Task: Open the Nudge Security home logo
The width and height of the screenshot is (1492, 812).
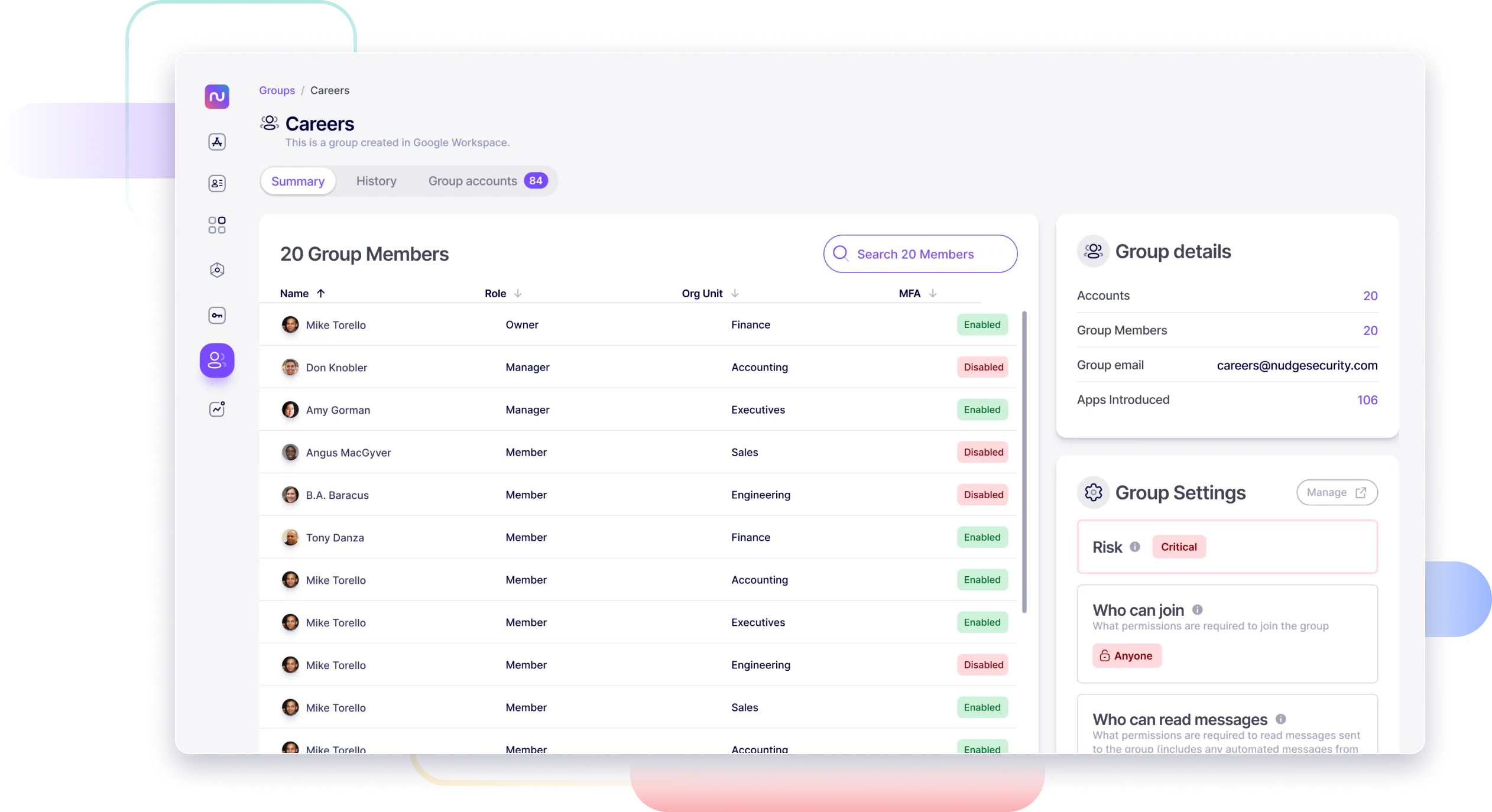Action: click(217, 96)
